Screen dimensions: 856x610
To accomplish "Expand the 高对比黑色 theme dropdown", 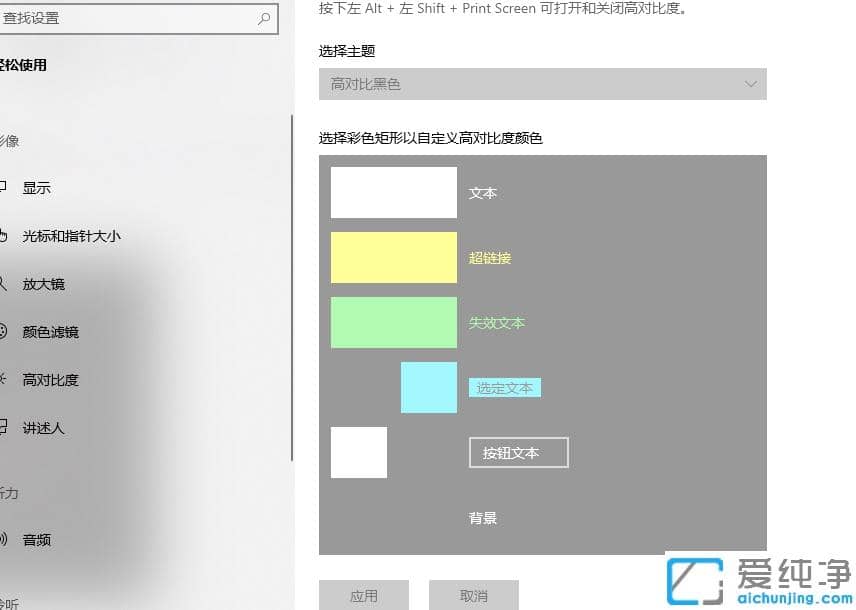I will point(542,85).
